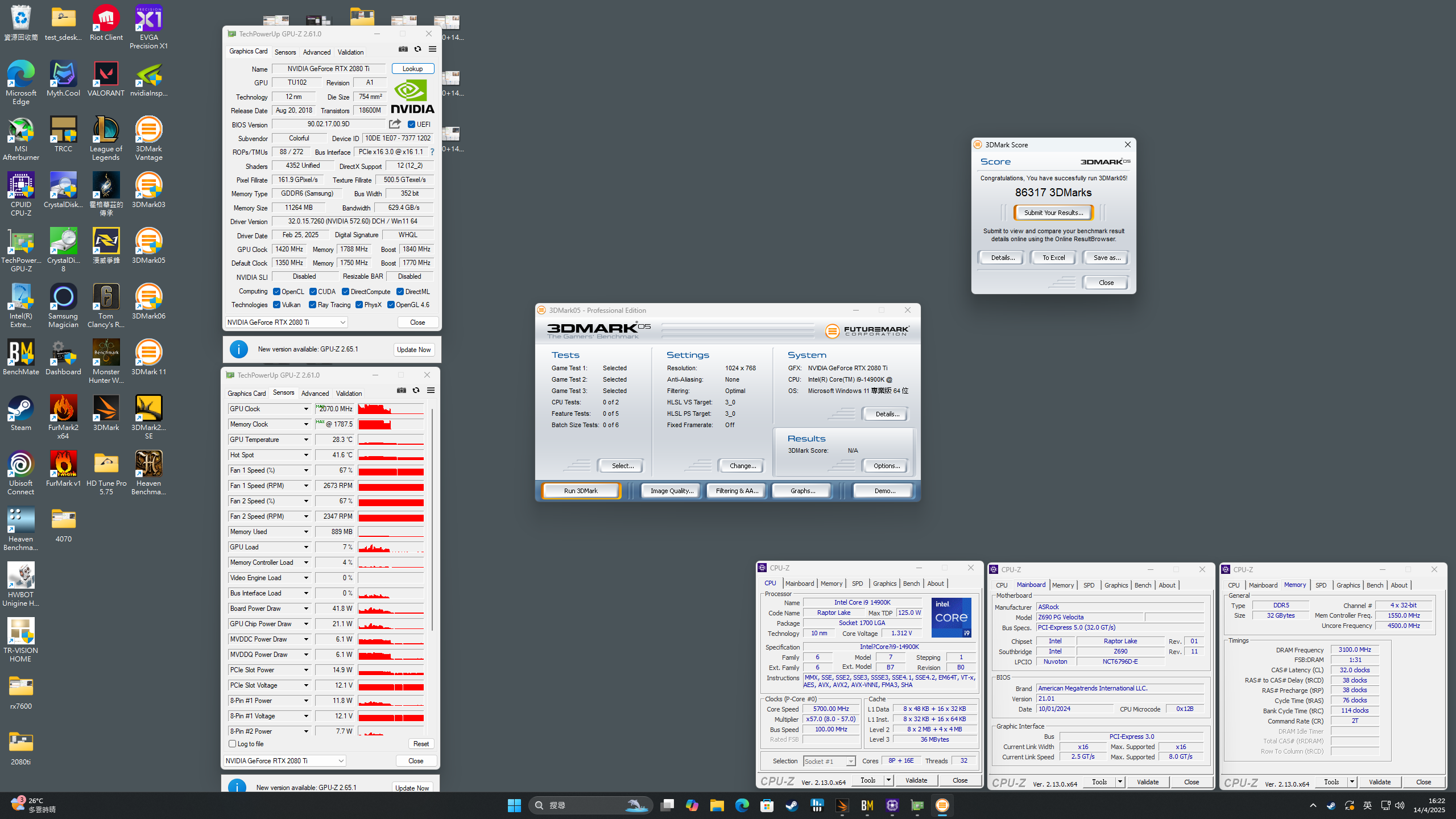The image size is (1456, 819).
Task: Toggle DirectCompute checkbox in GPU-Z
Action: (x=345, y=292)
